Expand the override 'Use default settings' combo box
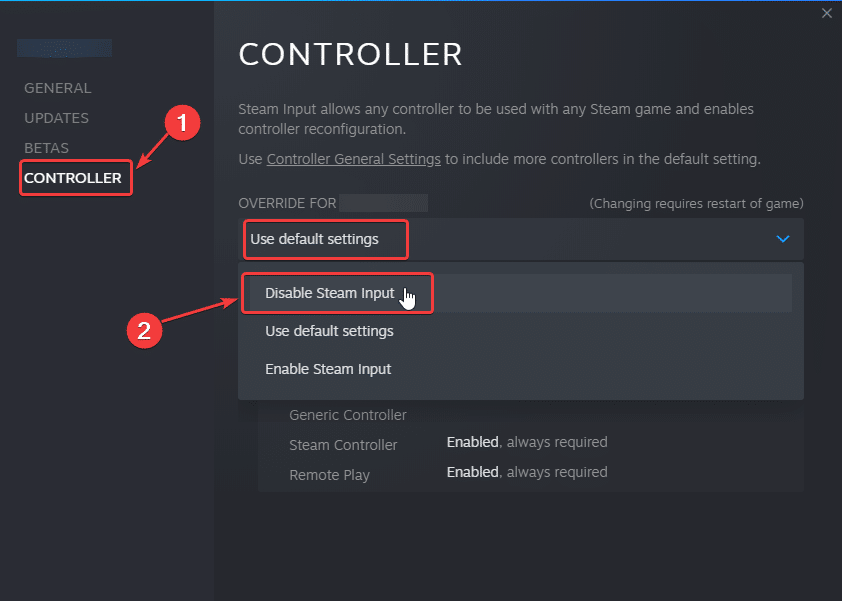 click(520, 239)
